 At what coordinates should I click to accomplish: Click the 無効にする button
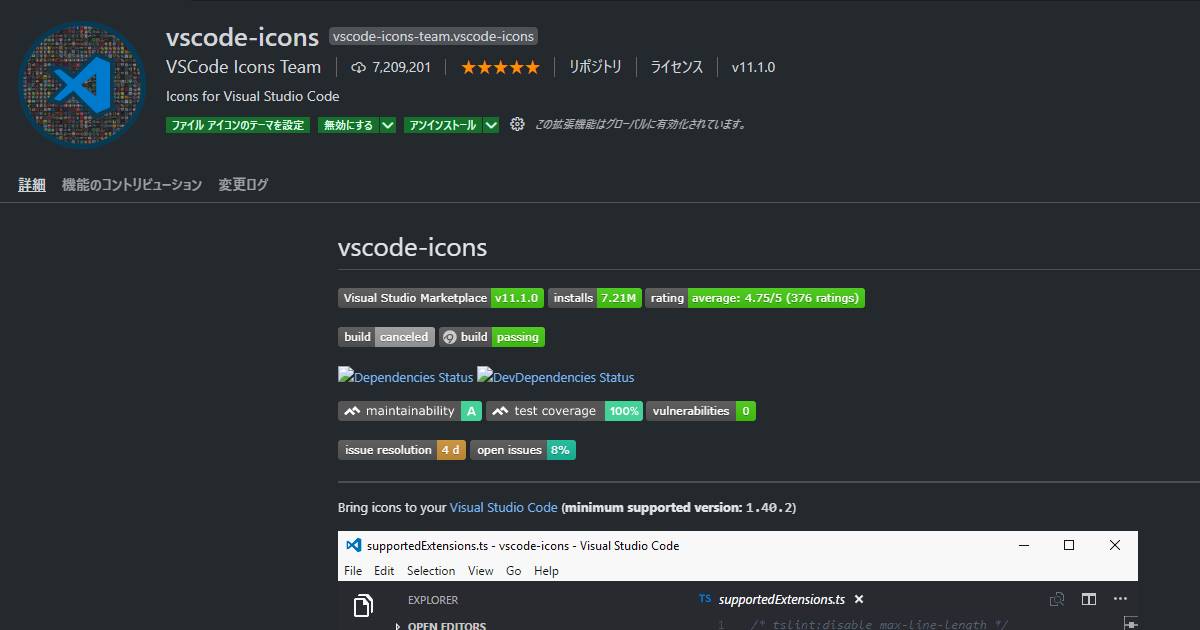(x=349, y=125)
